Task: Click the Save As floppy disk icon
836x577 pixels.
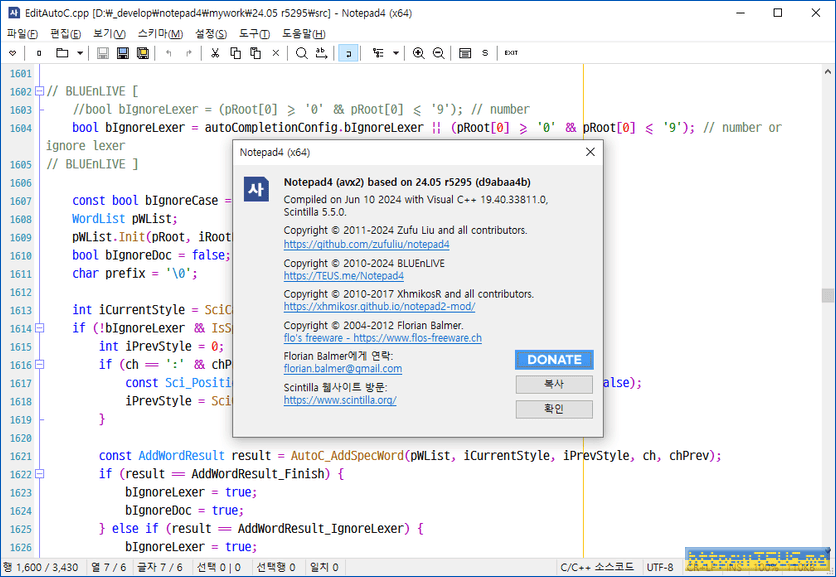Action: 143,53
